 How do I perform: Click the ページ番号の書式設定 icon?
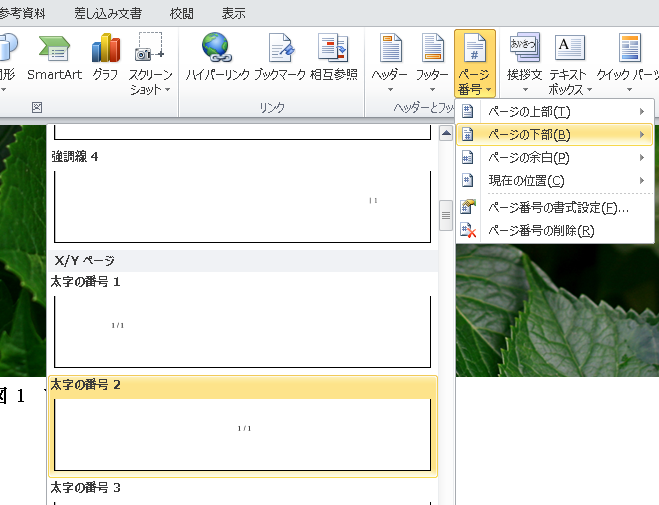[468, 207]
